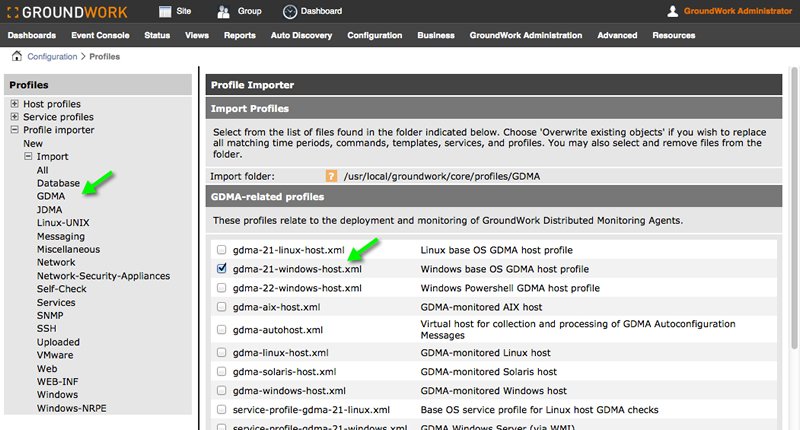Click the 'Windows Powershell GDMA host profile' description
Image resolution: width=800 pixels, height=430 pixels.
point(510,288)
